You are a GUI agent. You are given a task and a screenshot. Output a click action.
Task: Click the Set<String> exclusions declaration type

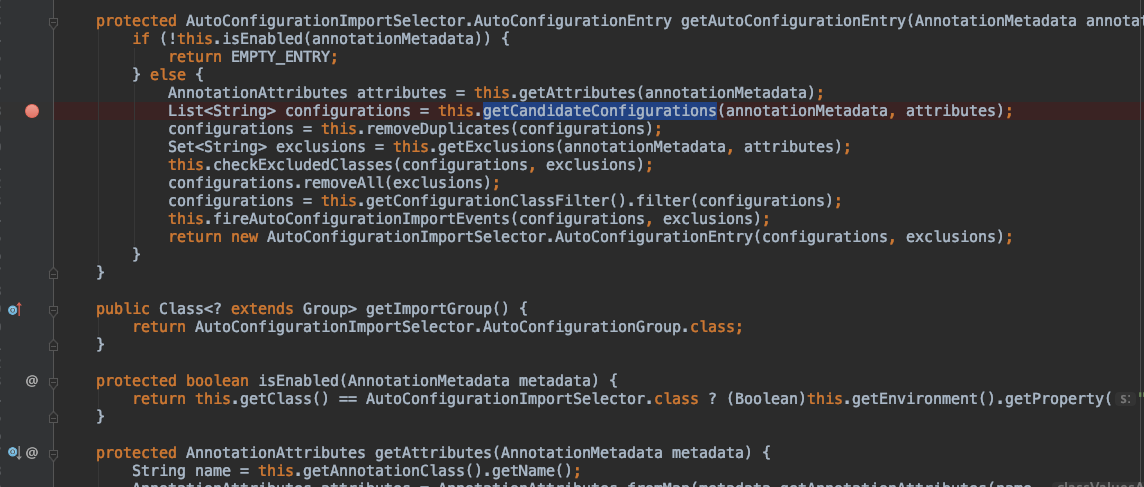click(217, 147)
